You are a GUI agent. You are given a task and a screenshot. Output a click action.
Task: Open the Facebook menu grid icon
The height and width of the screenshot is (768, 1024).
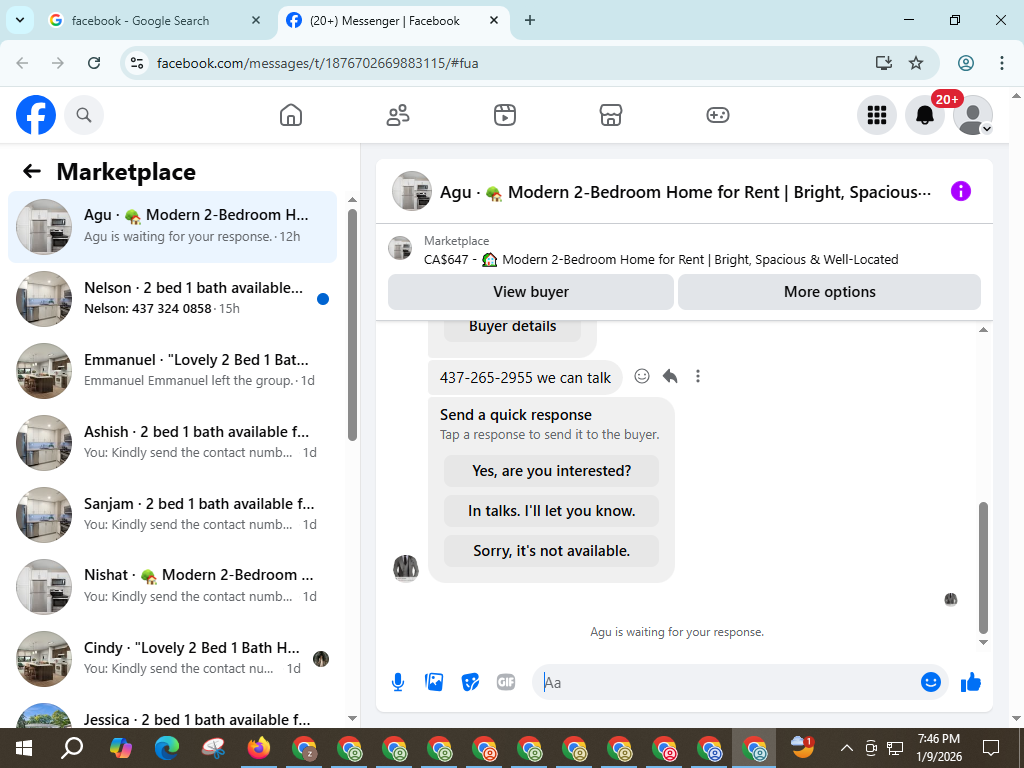tap(876, 115)
